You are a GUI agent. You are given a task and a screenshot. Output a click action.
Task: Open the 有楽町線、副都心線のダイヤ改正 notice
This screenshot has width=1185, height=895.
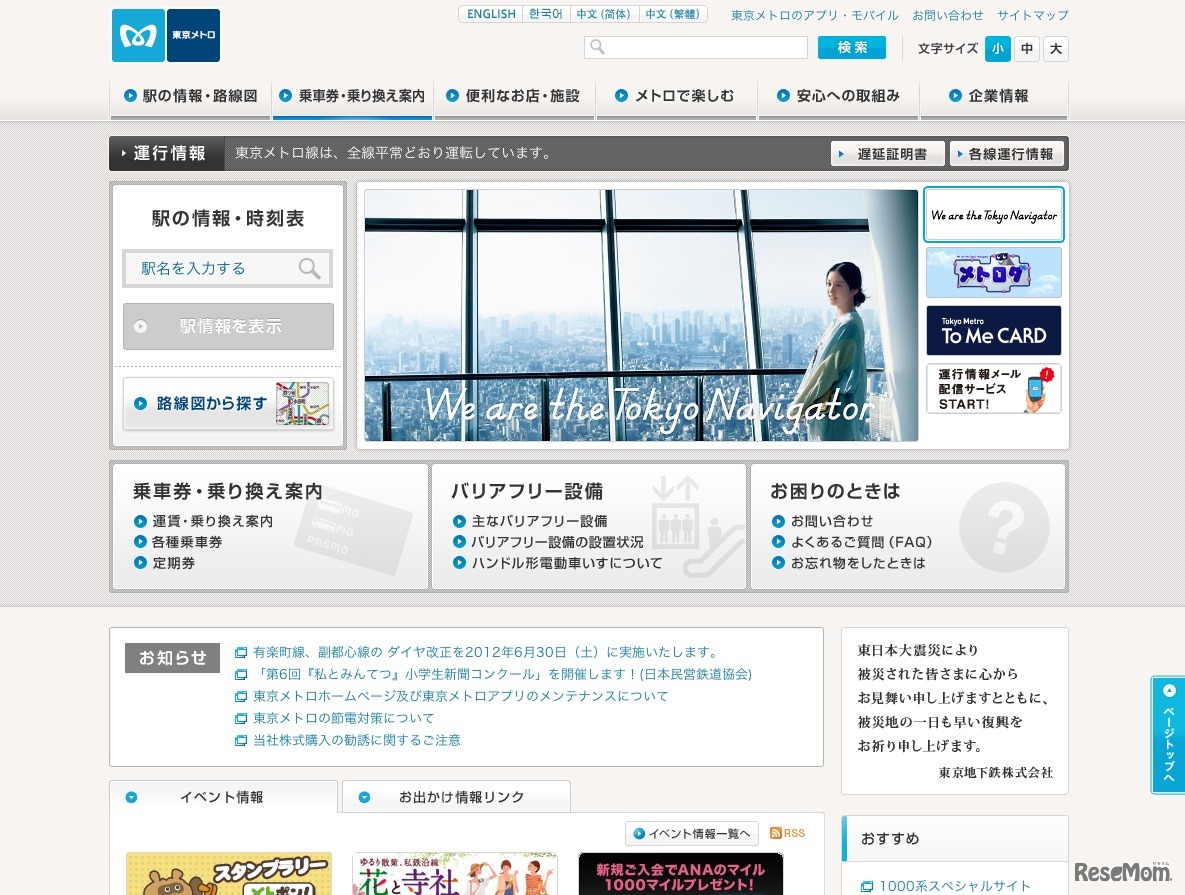(485, 652)
